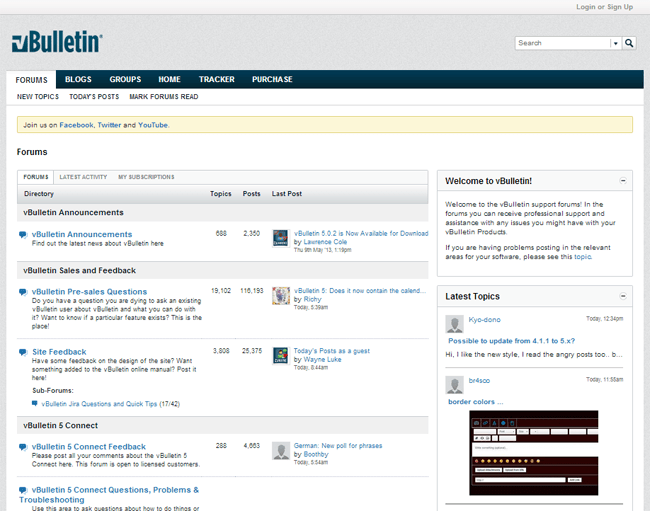
Task: Click Kyo-dono's default avatar icon
Action: pos(454,324)
